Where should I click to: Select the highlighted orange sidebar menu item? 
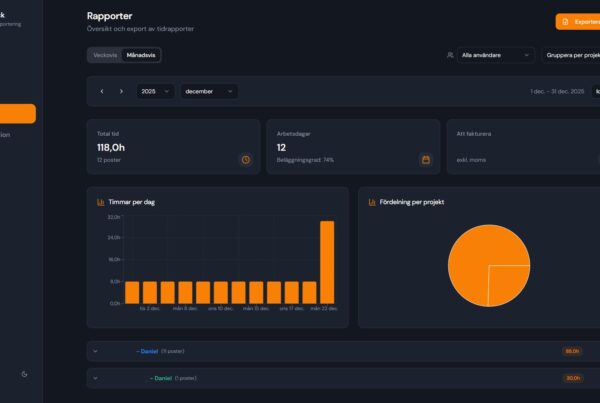click(17, 113)
